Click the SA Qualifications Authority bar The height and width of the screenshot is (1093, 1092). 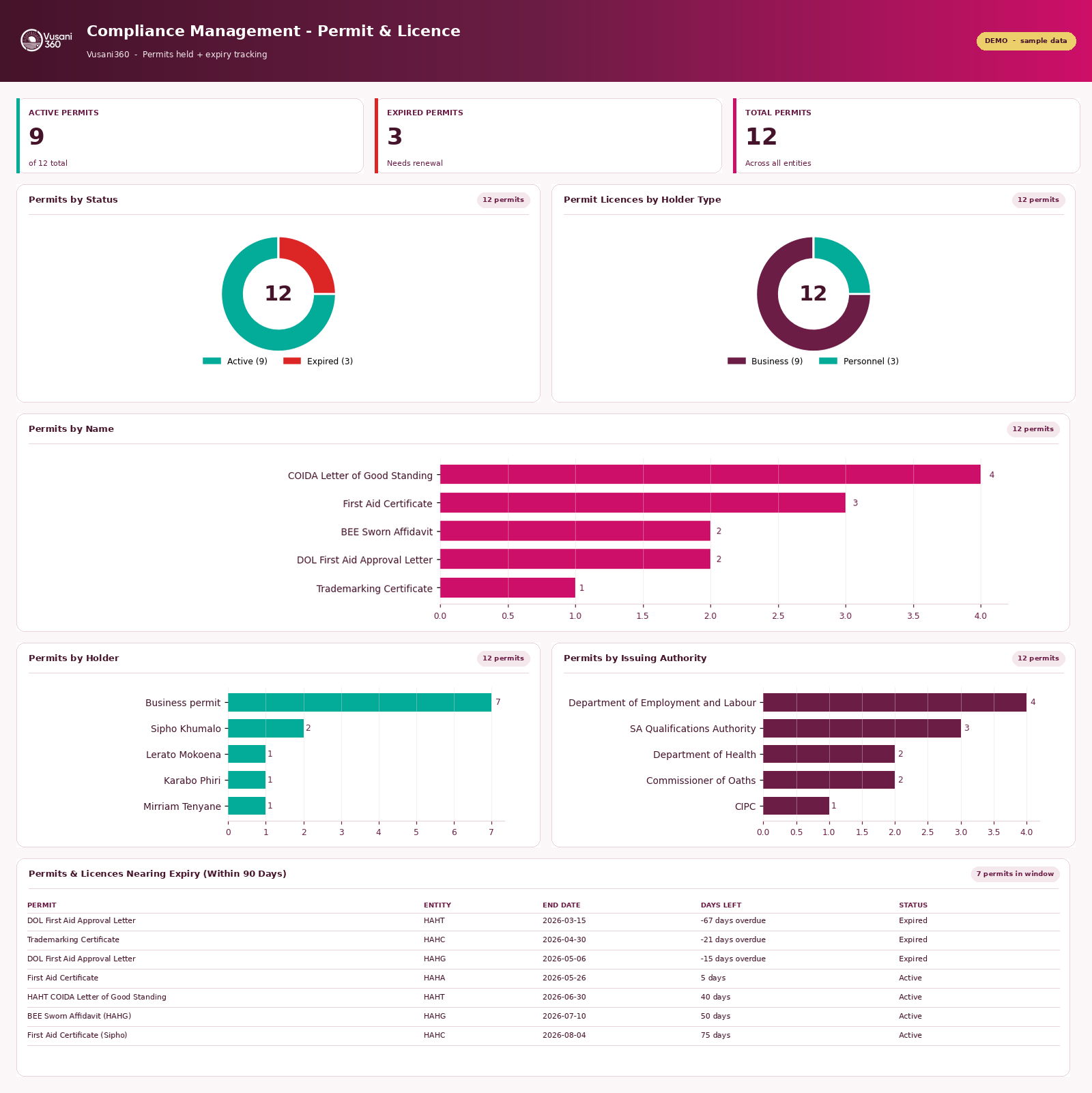click(x=862, y=728)
